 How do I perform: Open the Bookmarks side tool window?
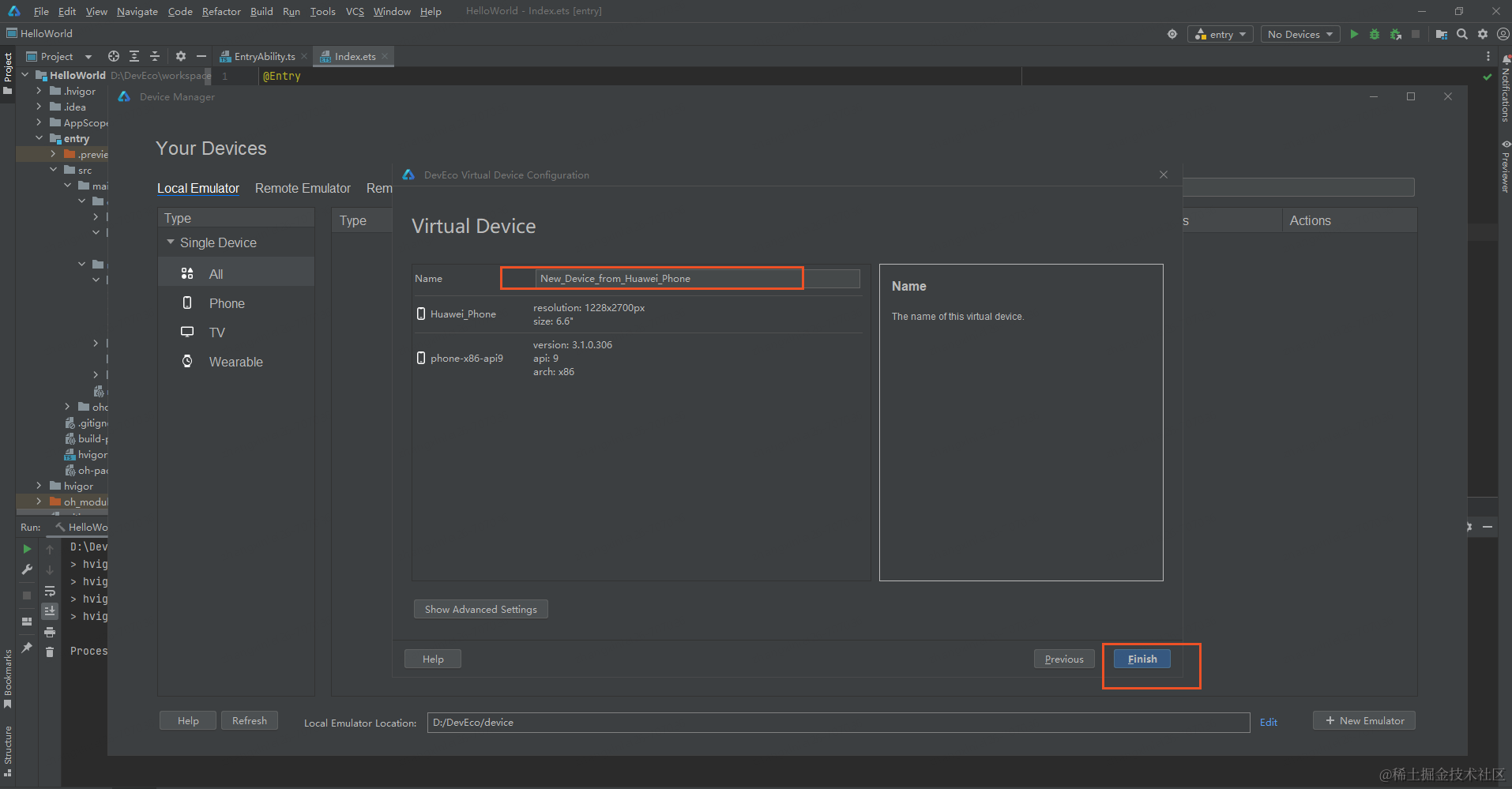click(x=8, y=678)
